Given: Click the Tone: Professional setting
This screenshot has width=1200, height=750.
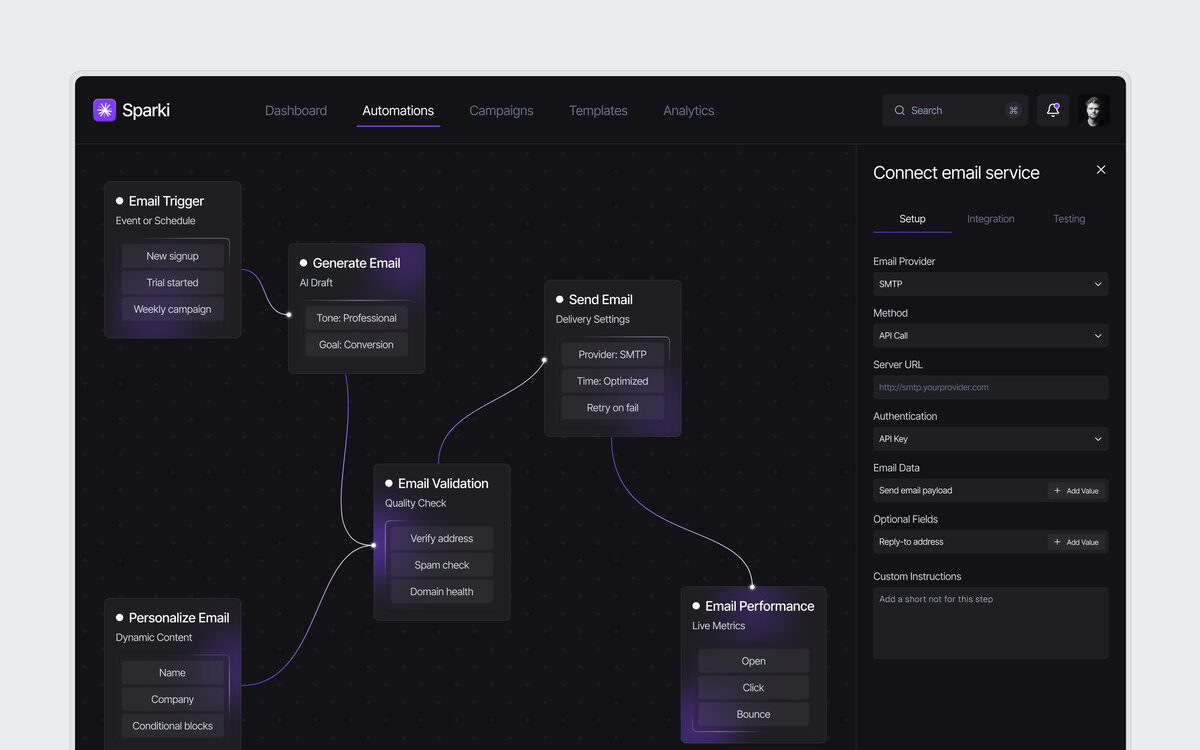Looking at the screenshot, I should pos(356,318).
